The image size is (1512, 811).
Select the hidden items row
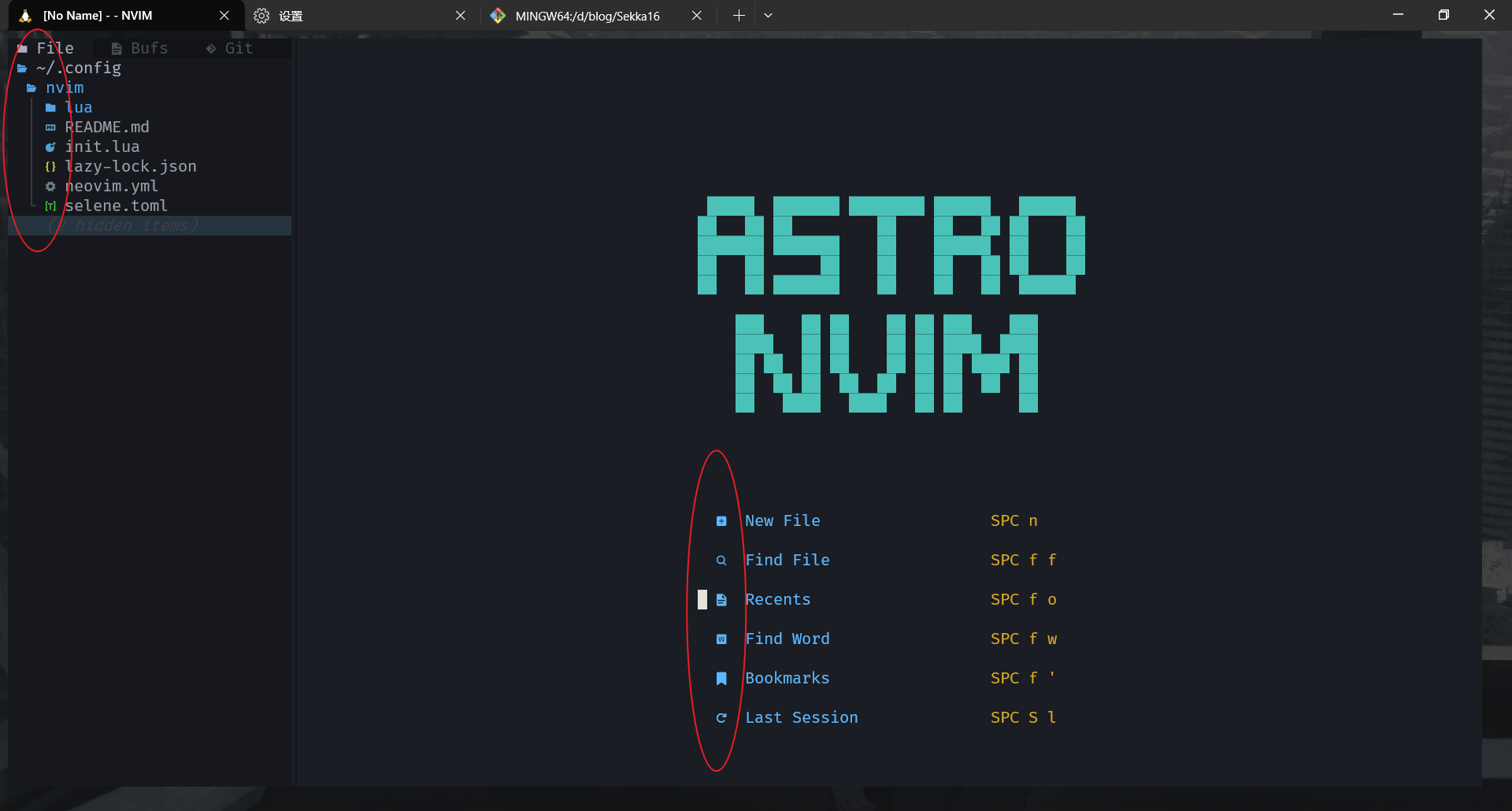[x=150, y=226]
